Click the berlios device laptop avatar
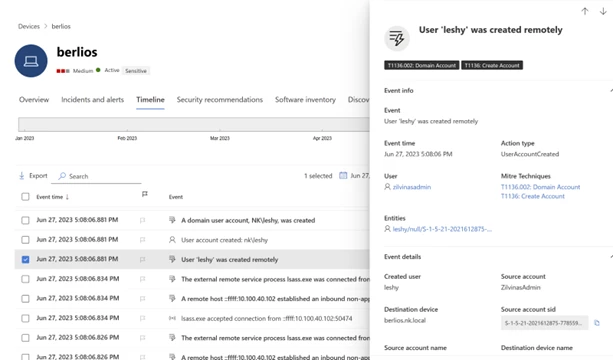 click(31, 61)
